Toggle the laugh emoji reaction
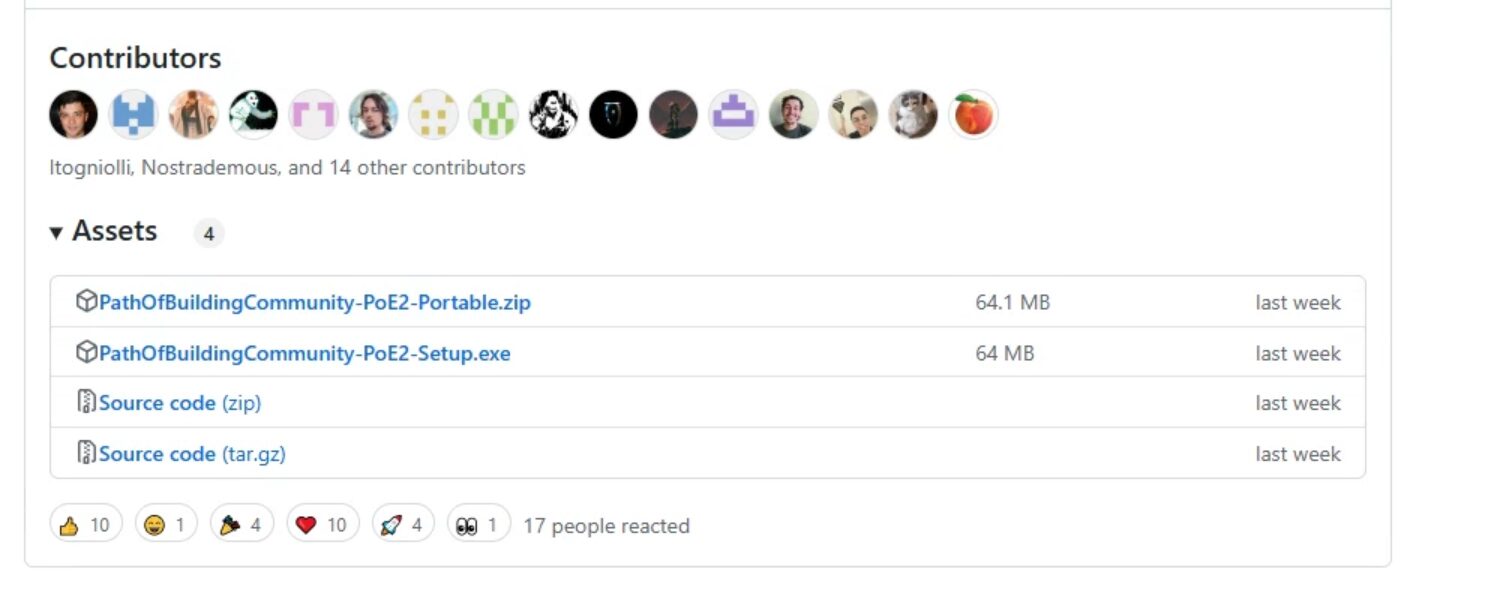This screenshot has height=599, width=1486. 166,525
